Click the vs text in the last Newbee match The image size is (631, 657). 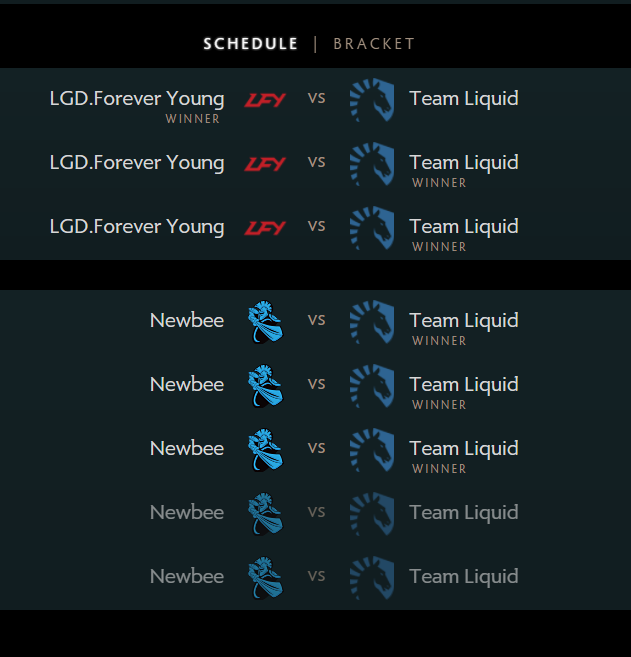316,576
